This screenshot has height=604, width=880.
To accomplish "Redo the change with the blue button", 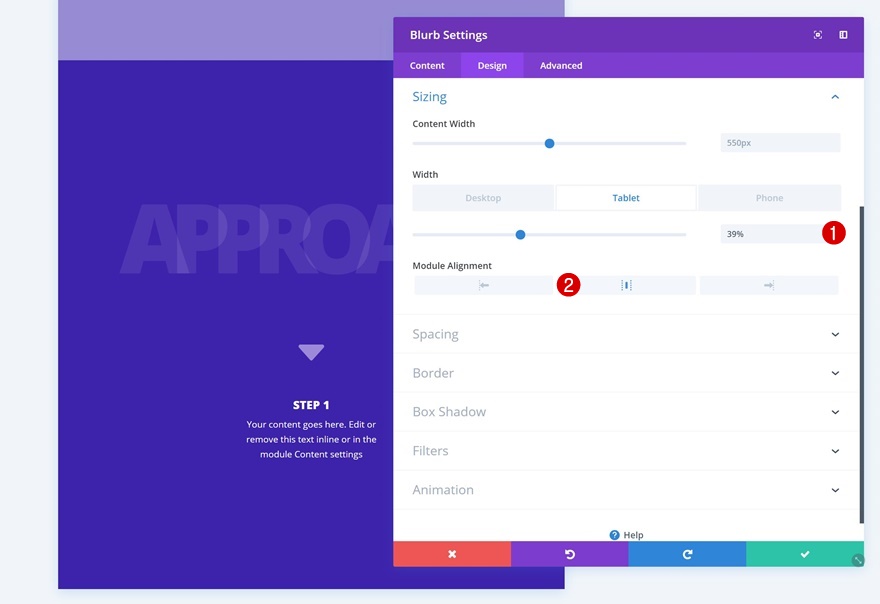I will [x=688, y=554].
